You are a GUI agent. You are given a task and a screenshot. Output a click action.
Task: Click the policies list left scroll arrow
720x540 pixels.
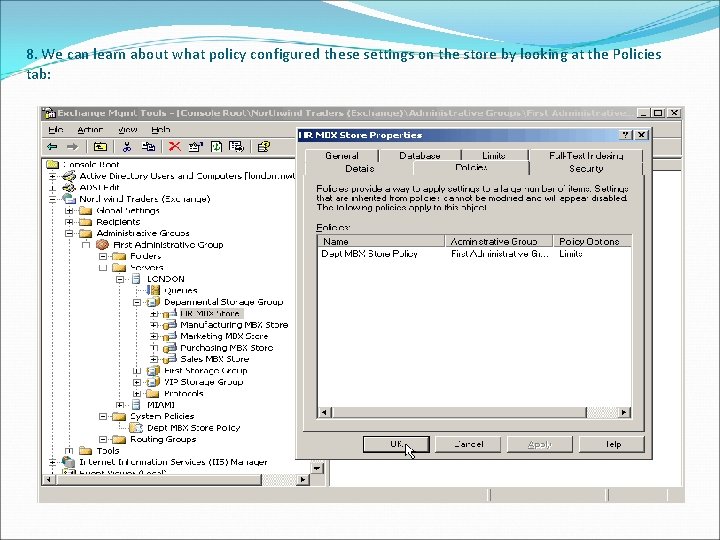(324, 412)
